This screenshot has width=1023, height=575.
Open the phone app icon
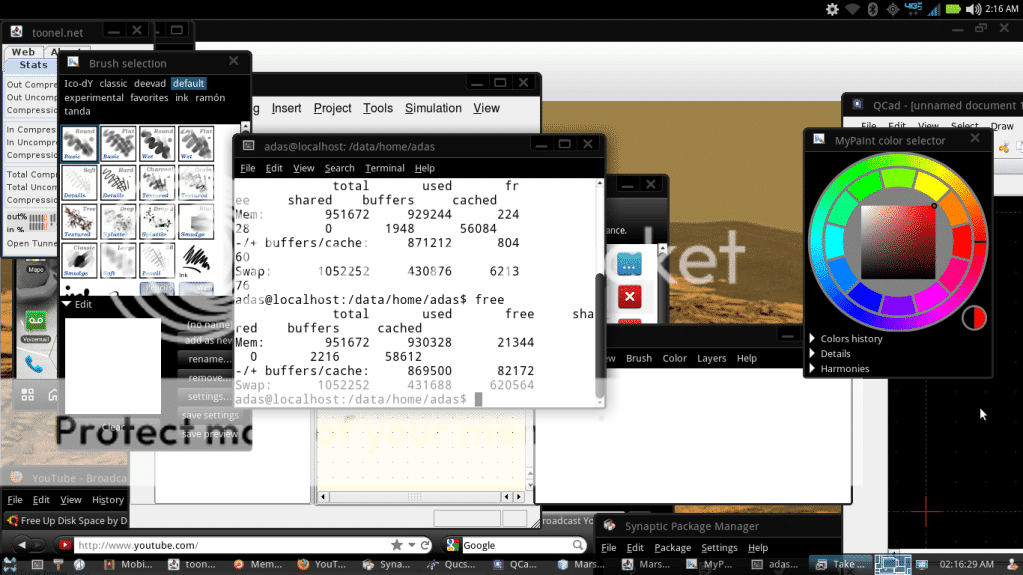tap(34, 364)
